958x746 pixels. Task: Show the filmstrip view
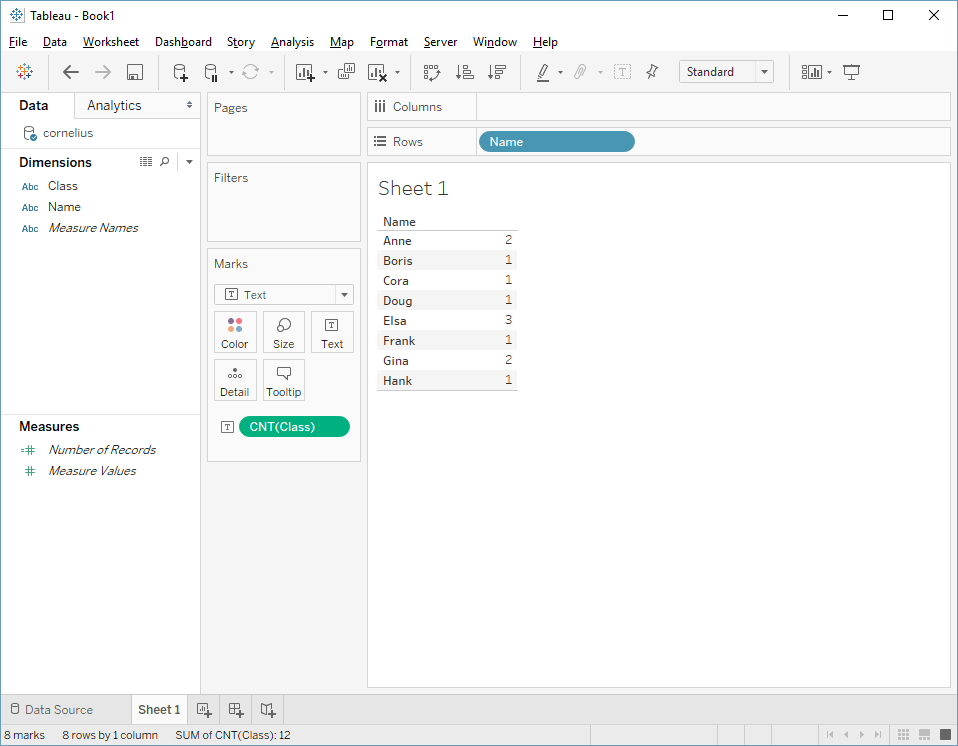(x=924, y=734)
